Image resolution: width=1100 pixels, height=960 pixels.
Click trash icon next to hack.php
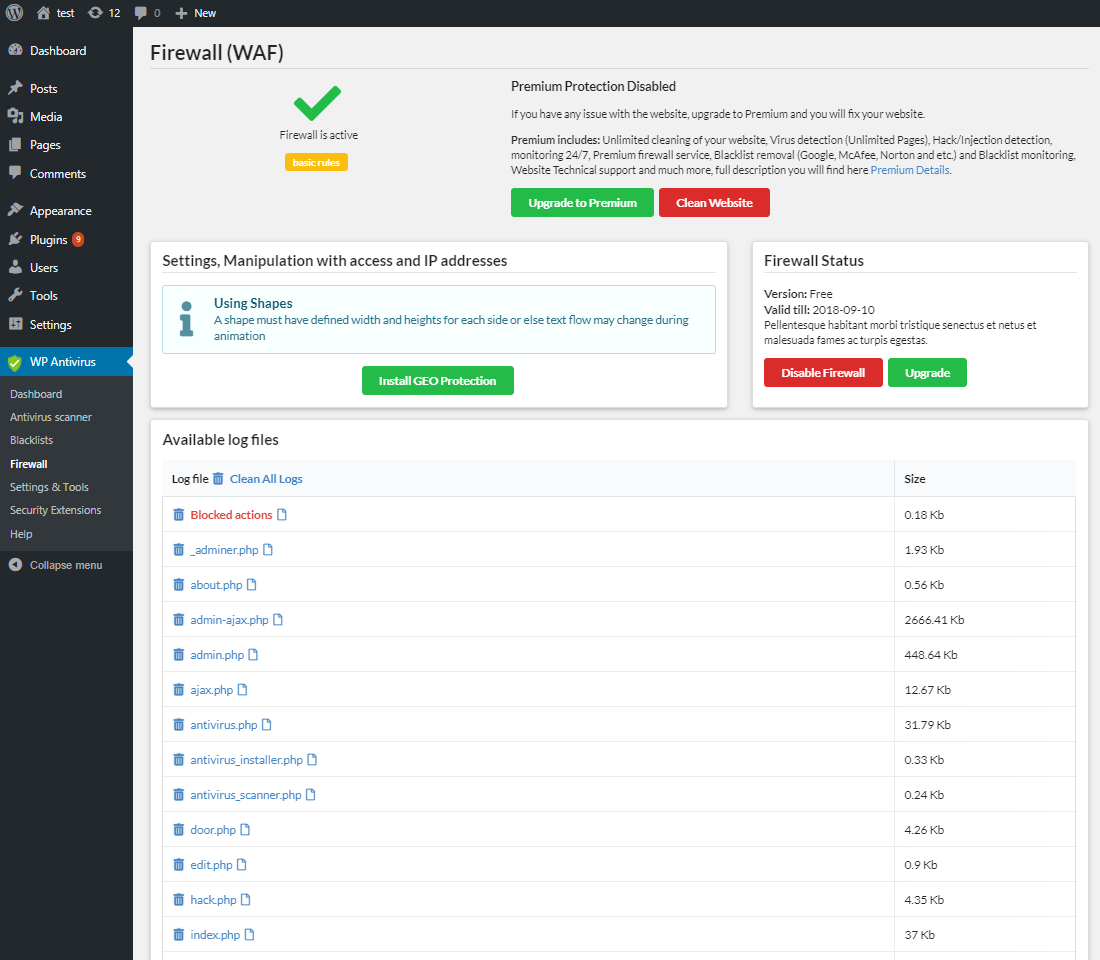tap(178, 900)
